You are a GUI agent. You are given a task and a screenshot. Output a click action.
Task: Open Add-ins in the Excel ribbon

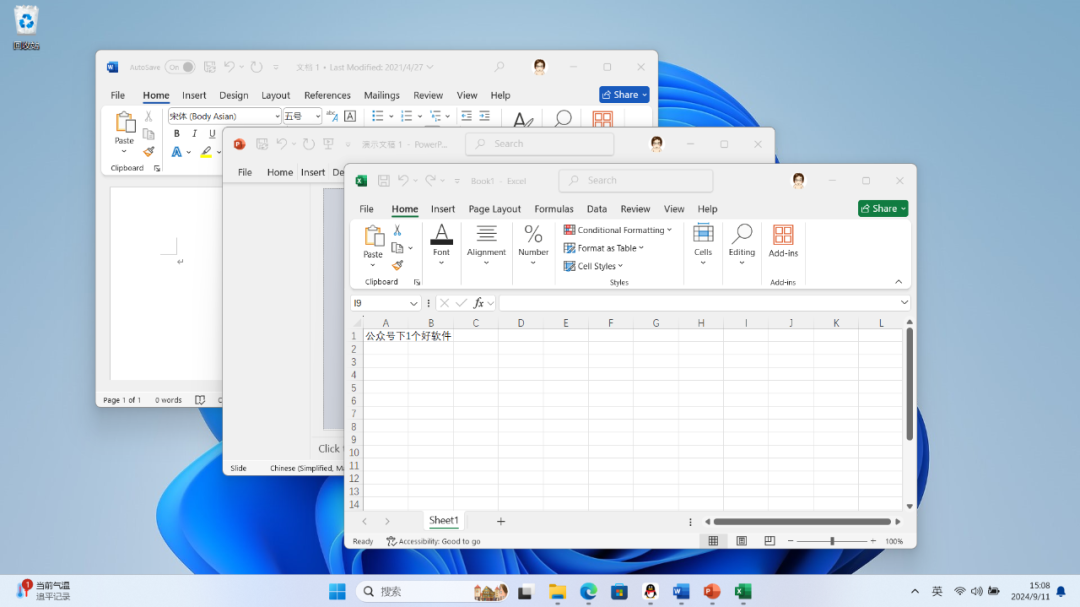(783, 241)
